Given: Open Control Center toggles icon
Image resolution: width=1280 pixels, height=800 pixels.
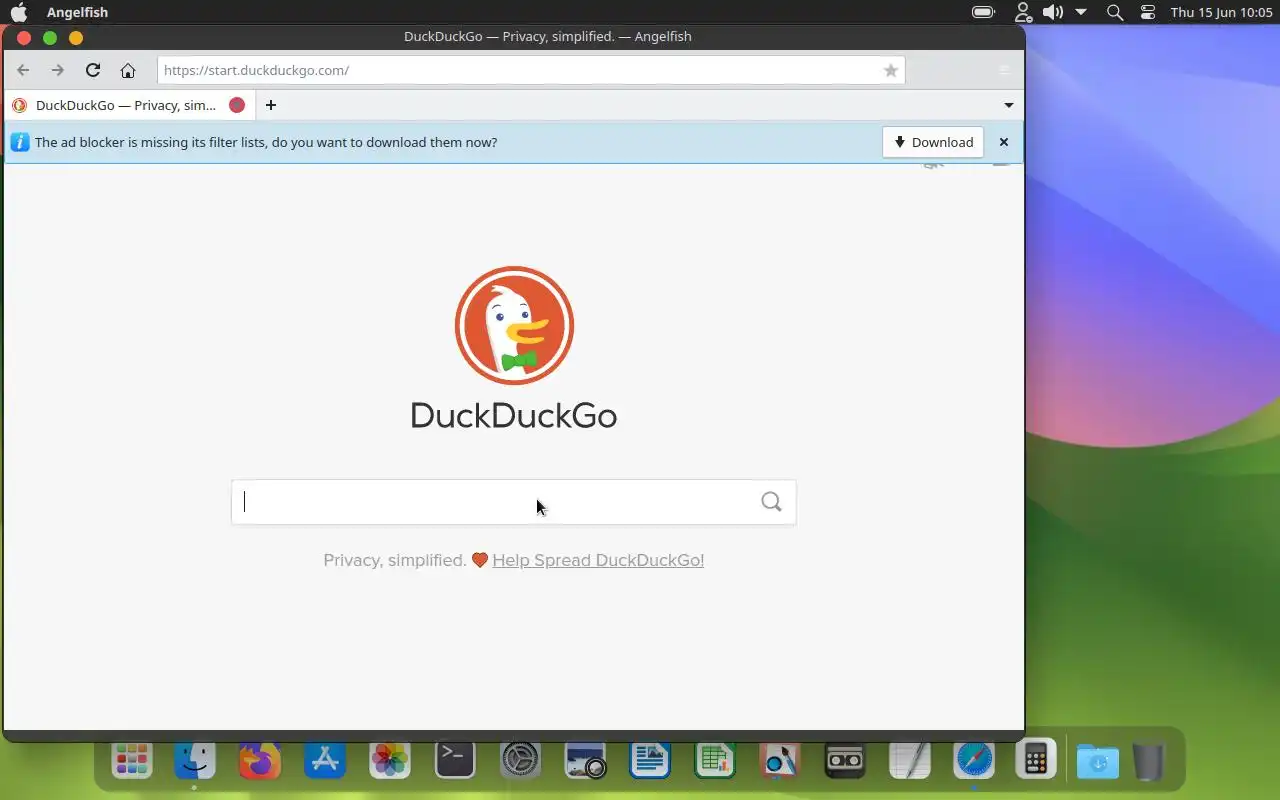Looking at the screenshot, I should (1148, 12).
